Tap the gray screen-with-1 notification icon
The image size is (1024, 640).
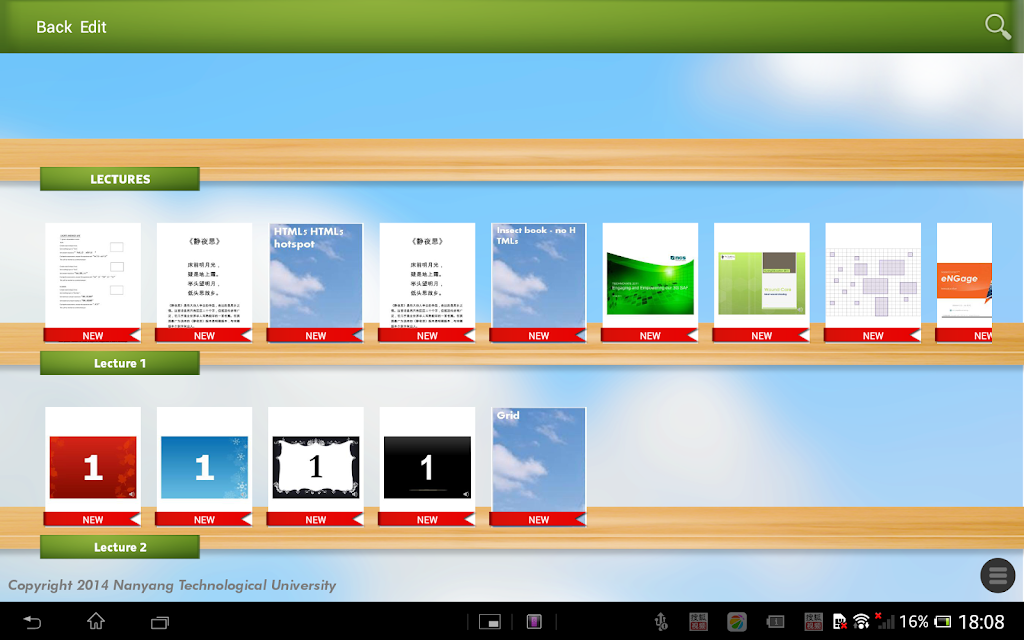pos(775,622)
